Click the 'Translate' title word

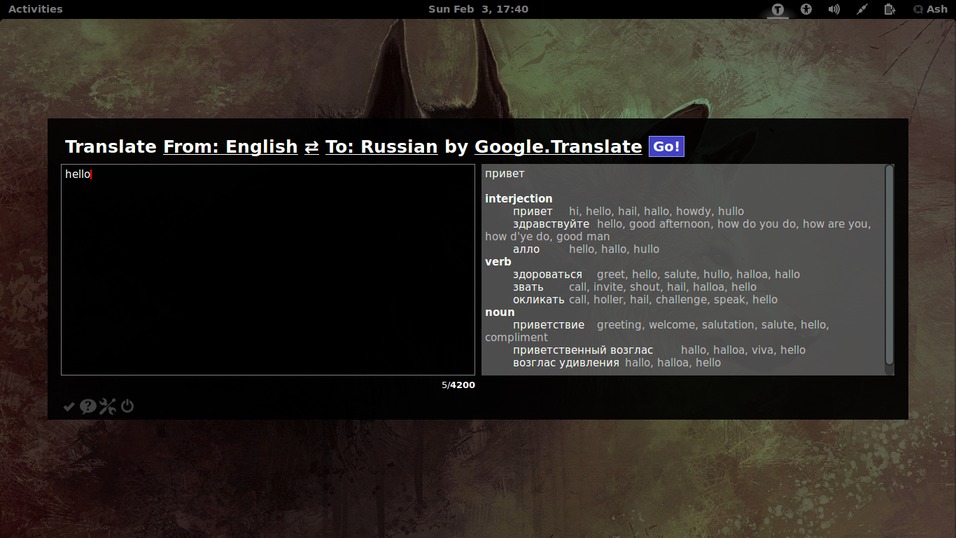(111, 146)
